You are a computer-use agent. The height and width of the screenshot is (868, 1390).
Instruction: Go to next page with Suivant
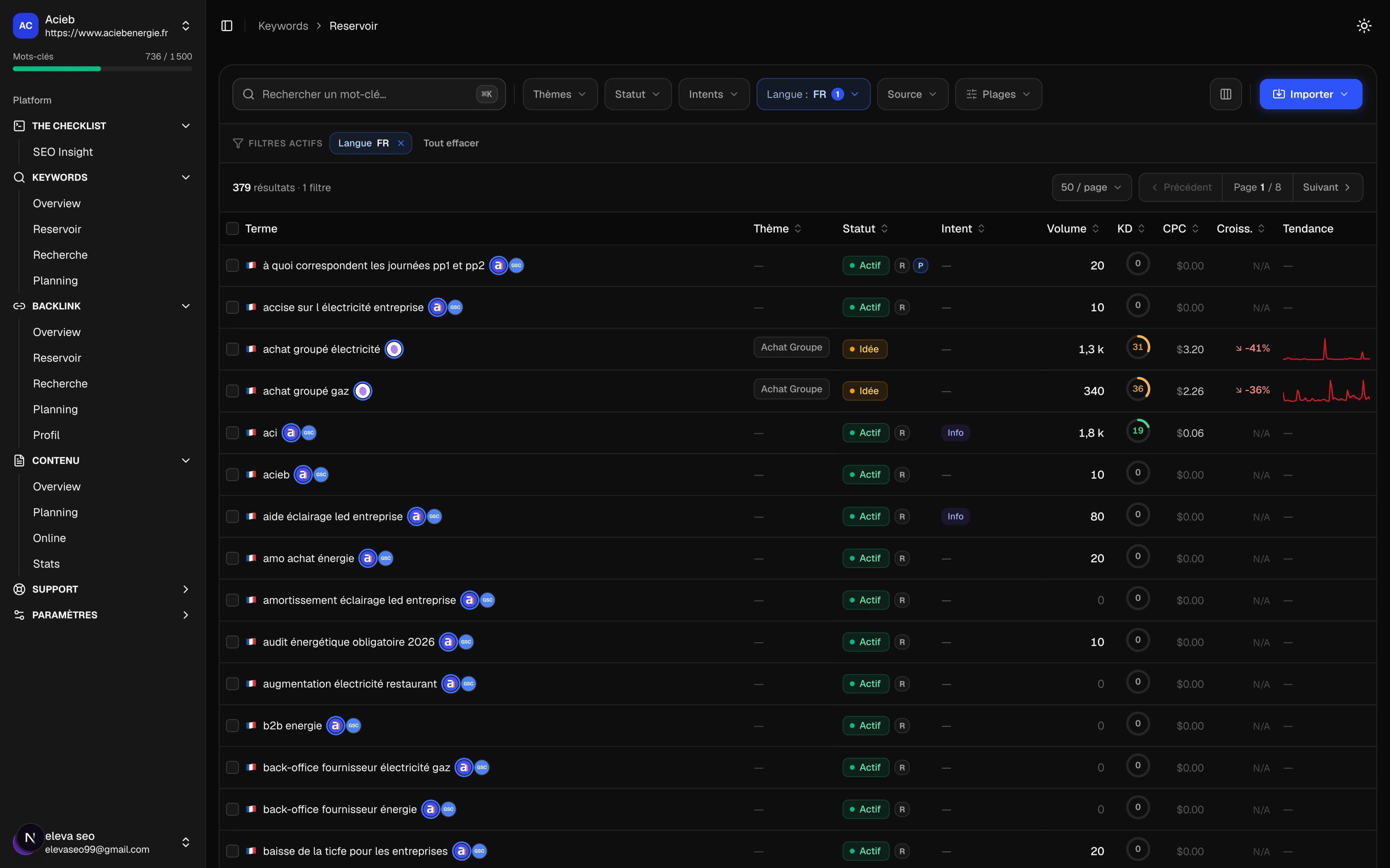pos(1327,187)
